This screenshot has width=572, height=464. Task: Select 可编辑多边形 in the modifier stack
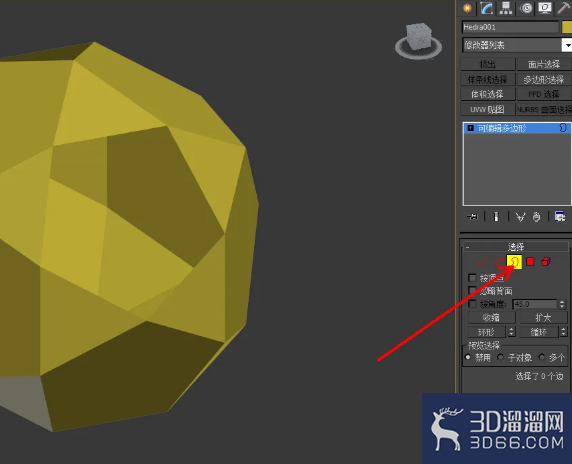pyautogui.click(x=517, y=128)
